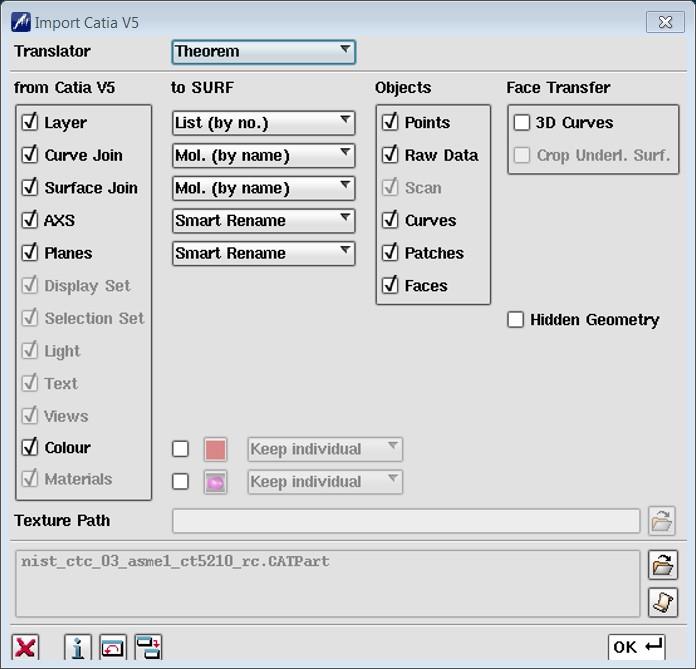Click the 'Objects' heading

click(403, 88)
